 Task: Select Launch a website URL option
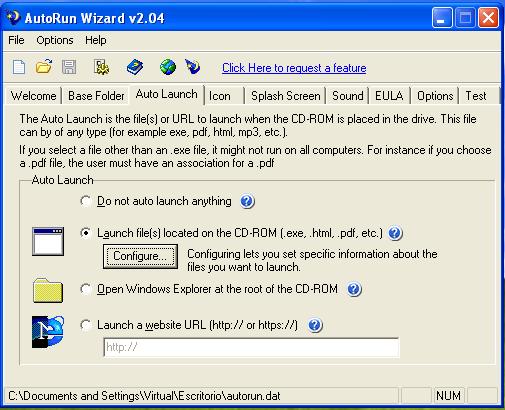pyautogui.click(x=189, y=325)
